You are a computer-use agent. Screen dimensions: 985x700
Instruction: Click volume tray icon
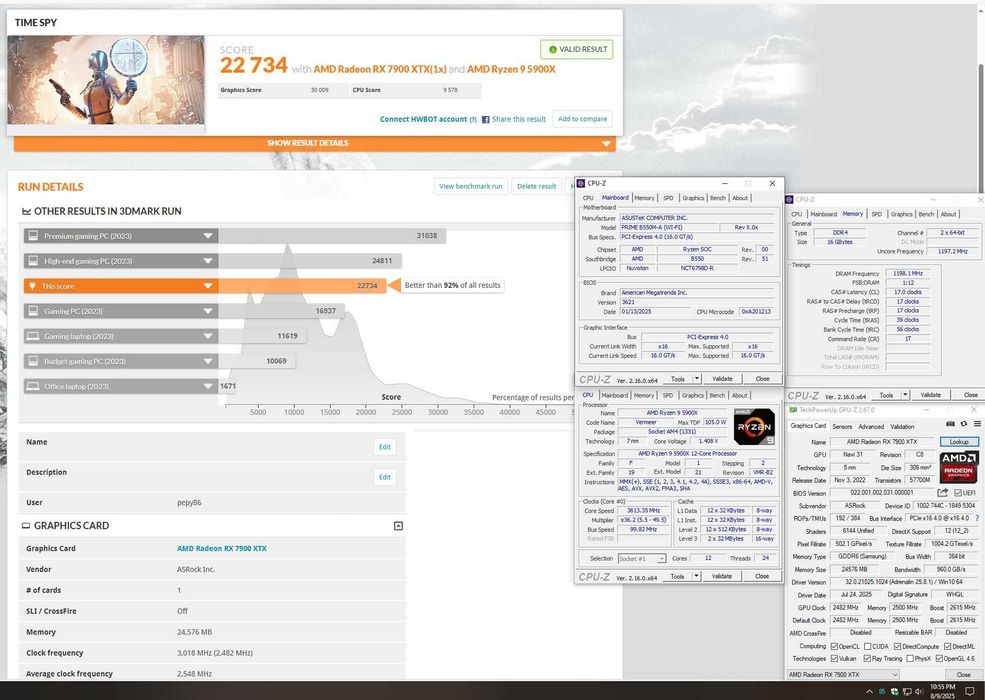click(920, 691)
